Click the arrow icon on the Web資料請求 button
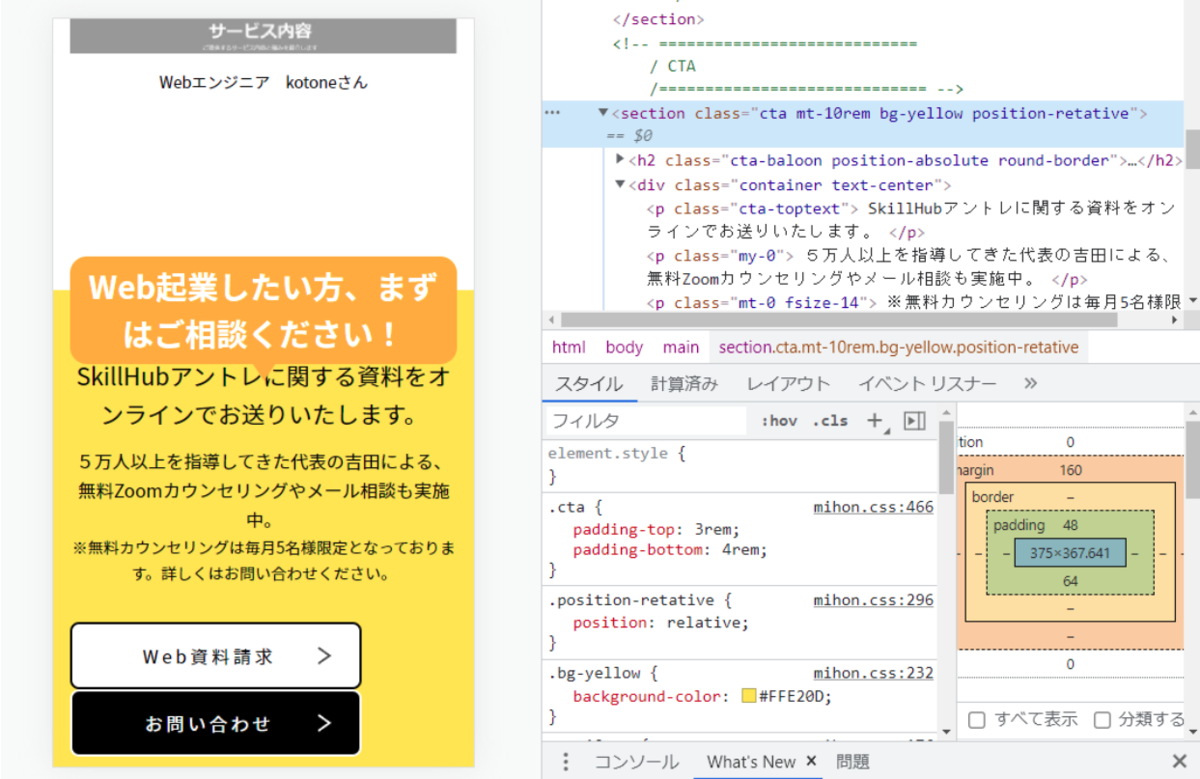1200x779 pixels. (324, 656)
